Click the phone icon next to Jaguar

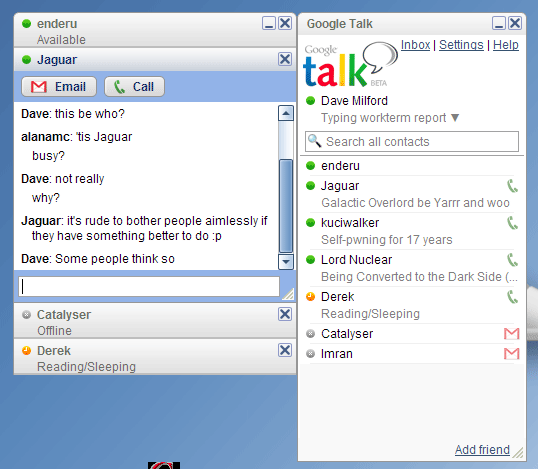pyautogui.click(x=512, y=186)
